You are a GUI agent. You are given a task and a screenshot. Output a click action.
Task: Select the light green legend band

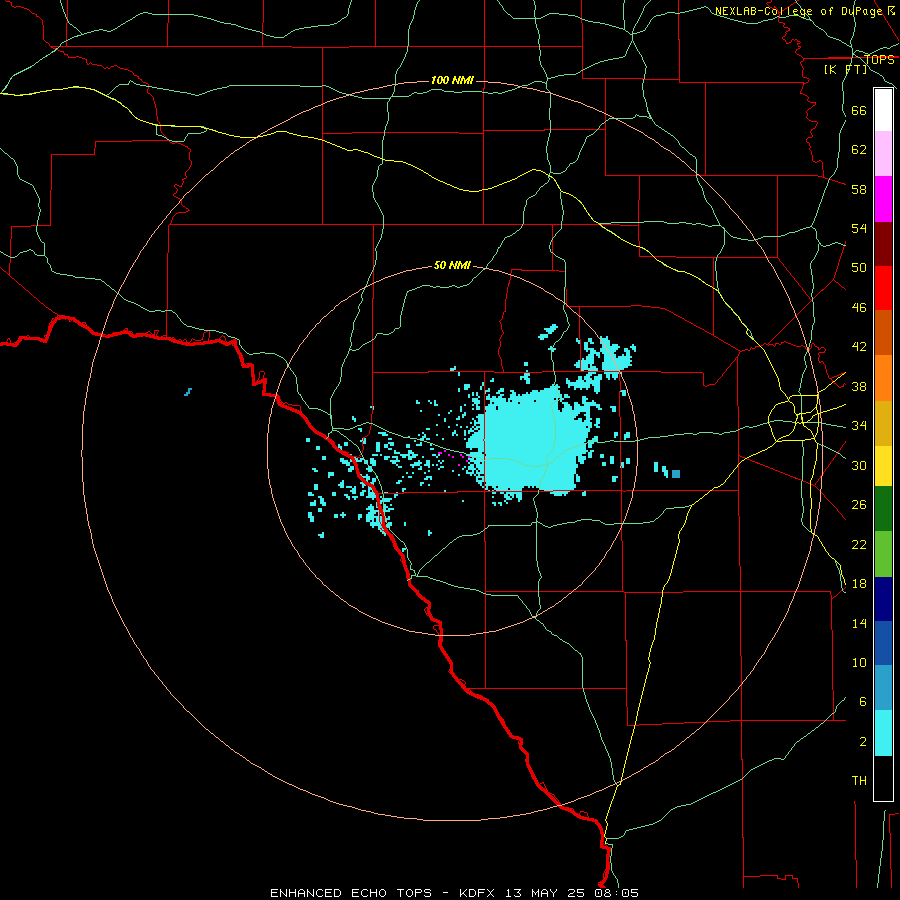883,554
